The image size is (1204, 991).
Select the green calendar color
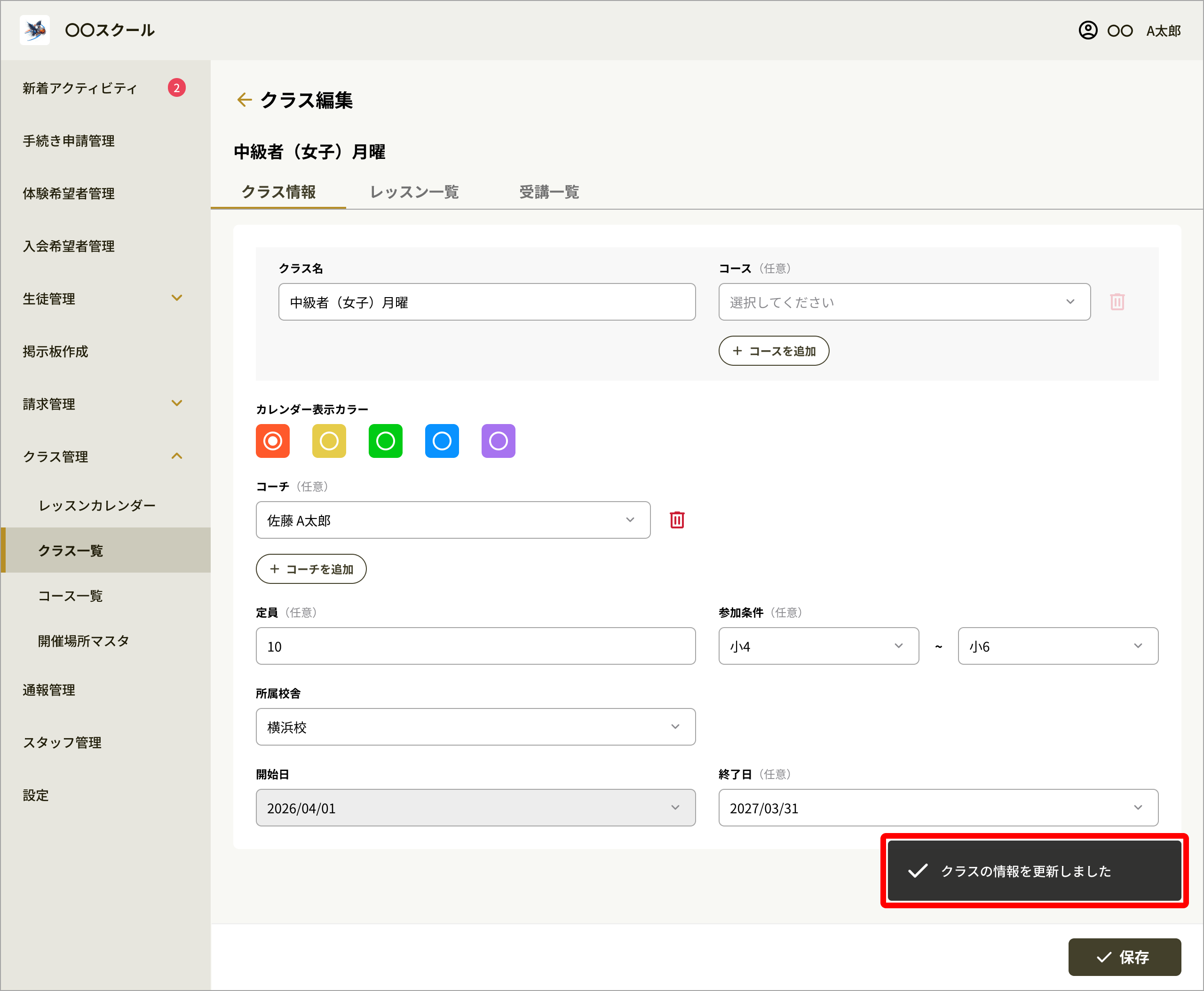[386, 440]
